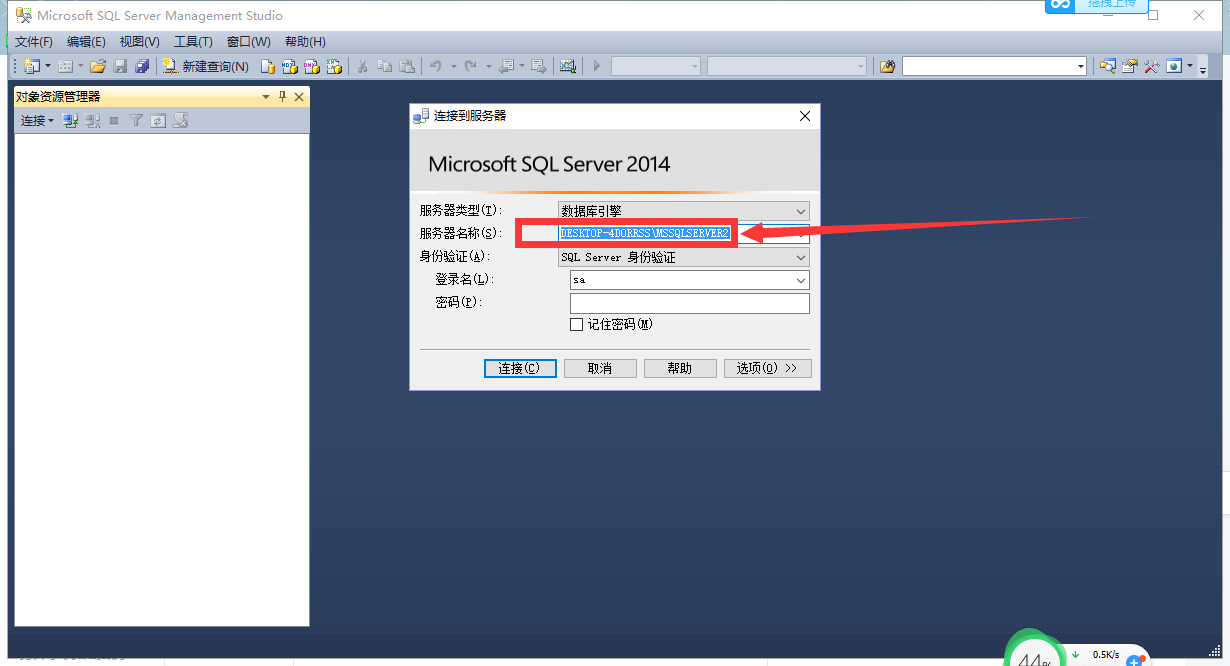The image size is (1230, 666).
Task: Close the 对象资源管理器 panel
Action: click(x=299, y=97)
